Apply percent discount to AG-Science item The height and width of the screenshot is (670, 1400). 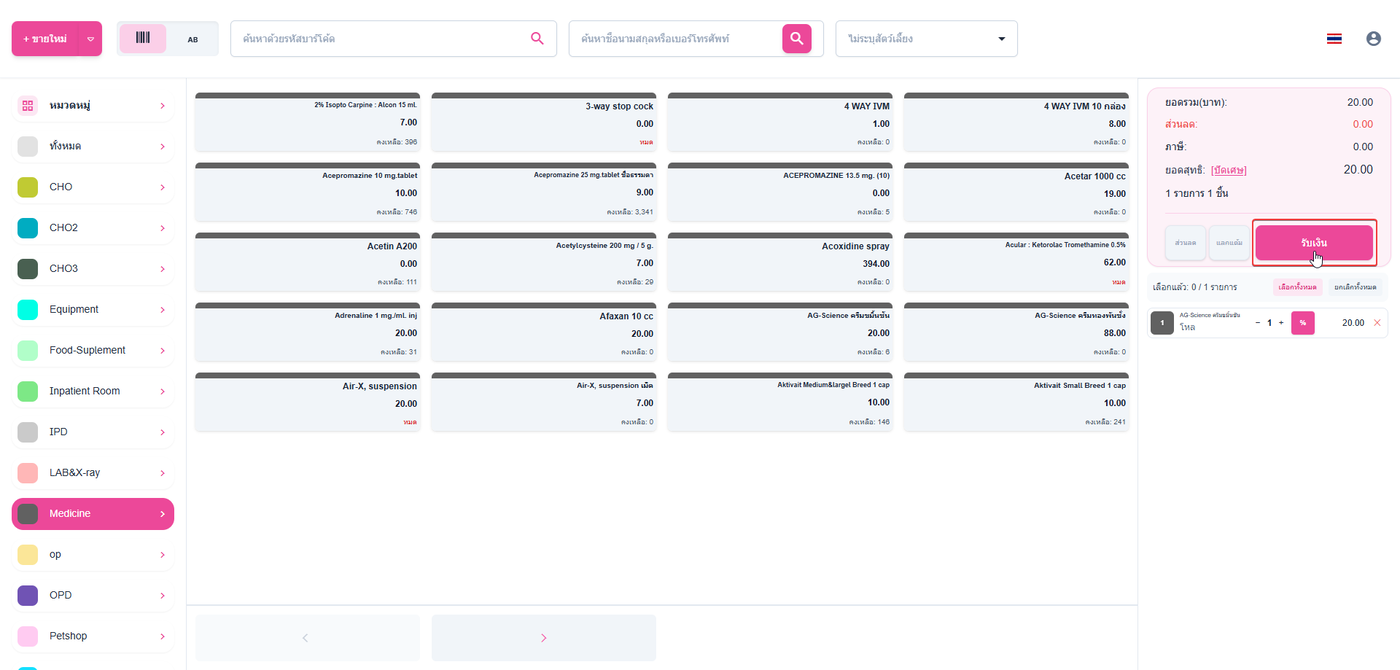coord(1303,323)
